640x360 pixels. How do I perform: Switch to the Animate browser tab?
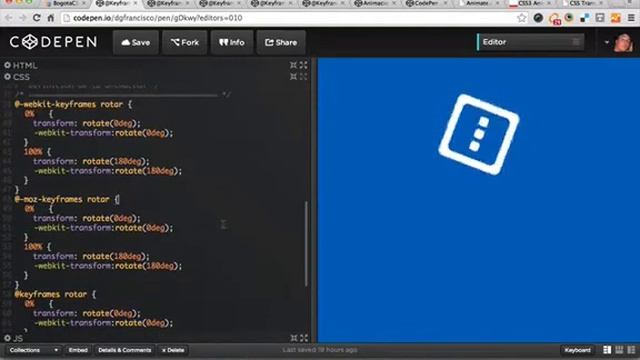(478, 4)
